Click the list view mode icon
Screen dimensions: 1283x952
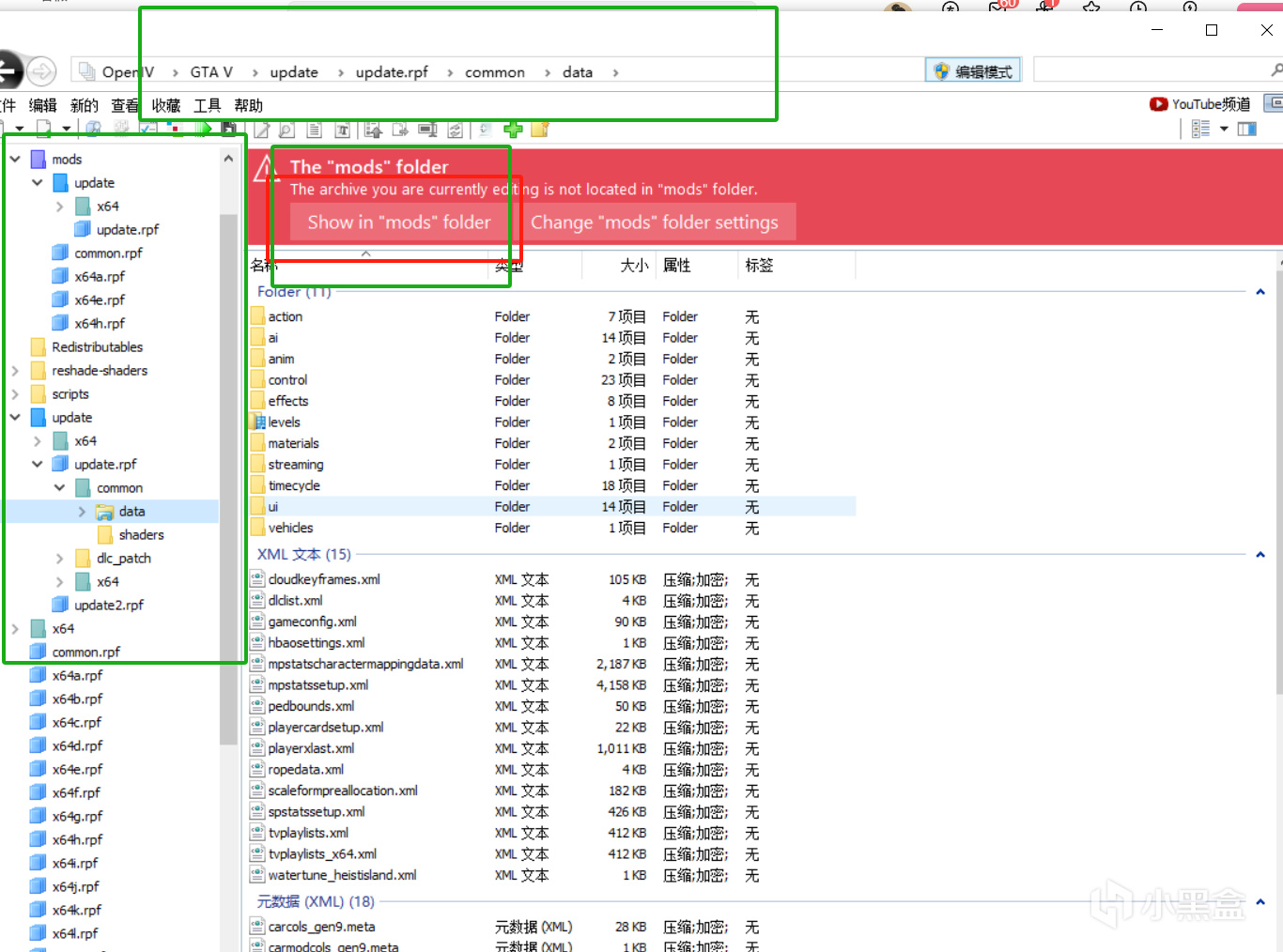[1200, 129]
